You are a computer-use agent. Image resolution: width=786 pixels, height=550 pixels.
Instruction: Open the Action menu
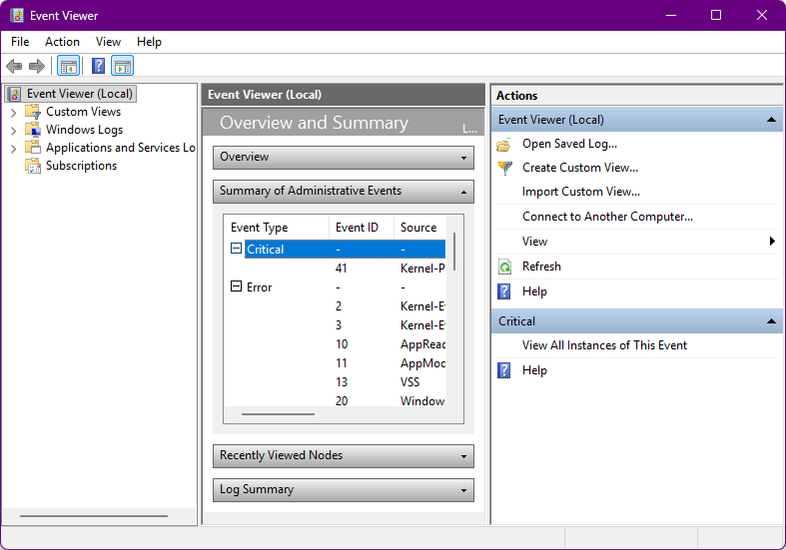(62, 42)
